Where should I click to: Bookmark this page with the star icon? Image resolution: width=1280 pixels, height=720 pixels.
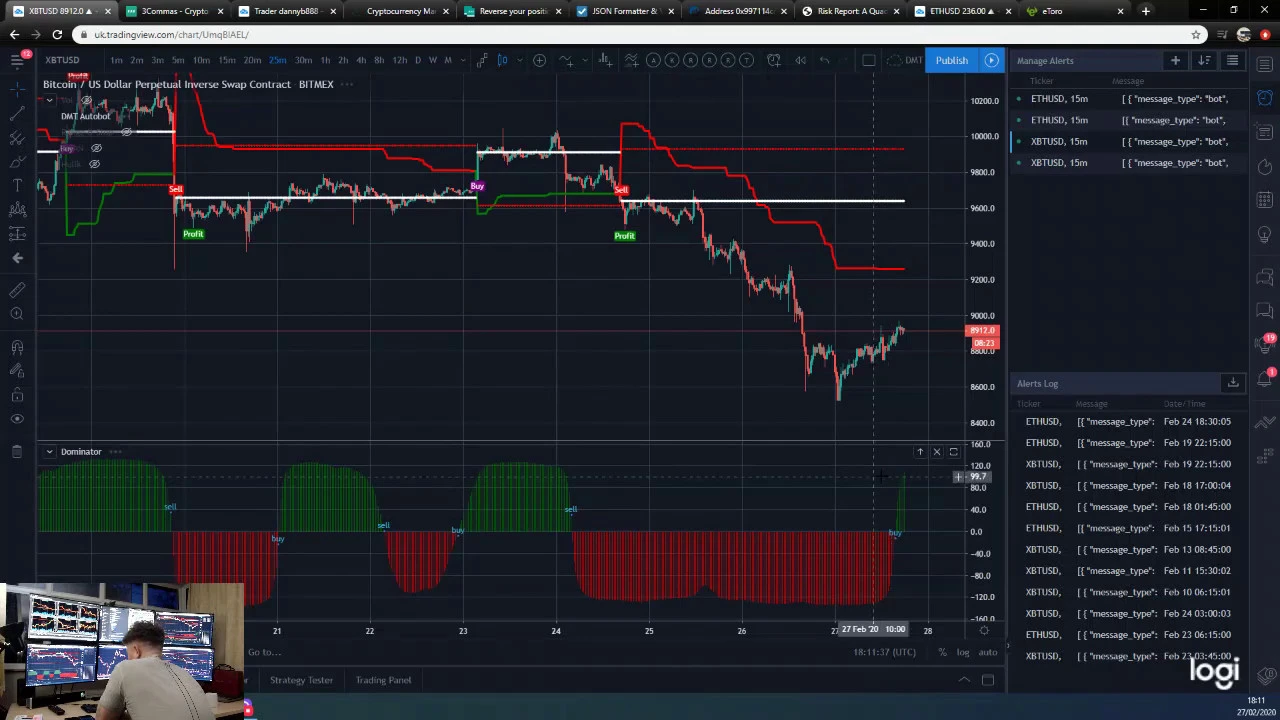tap(1196, 34)
